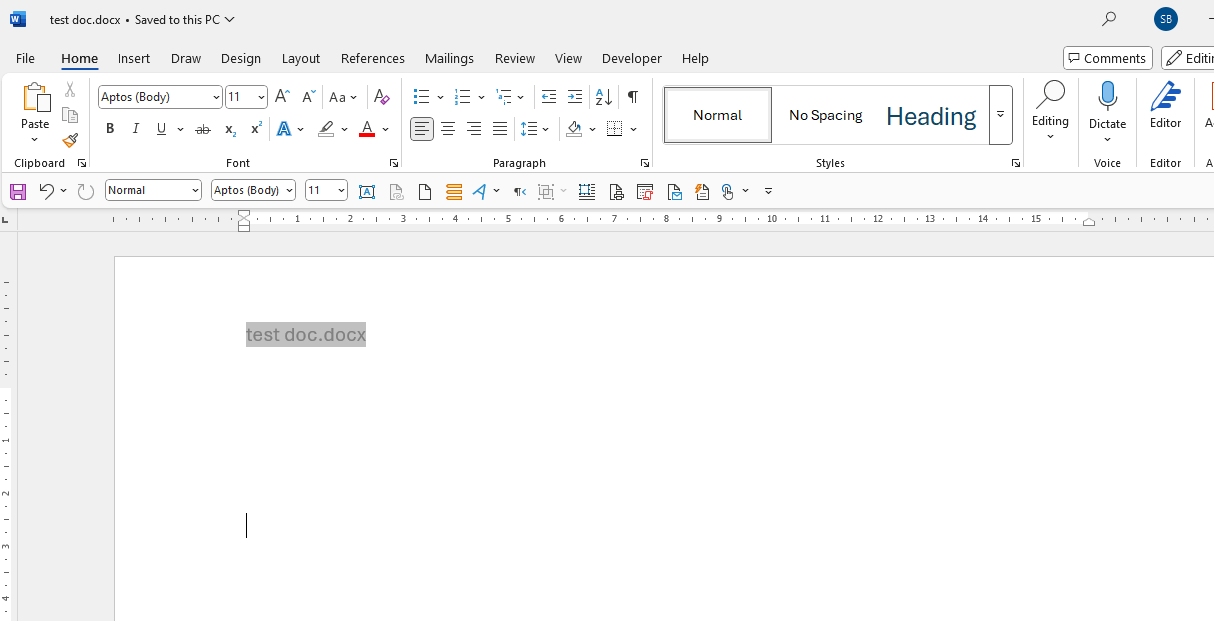Open the search magnifier in title bar

tap(1108, 19)
